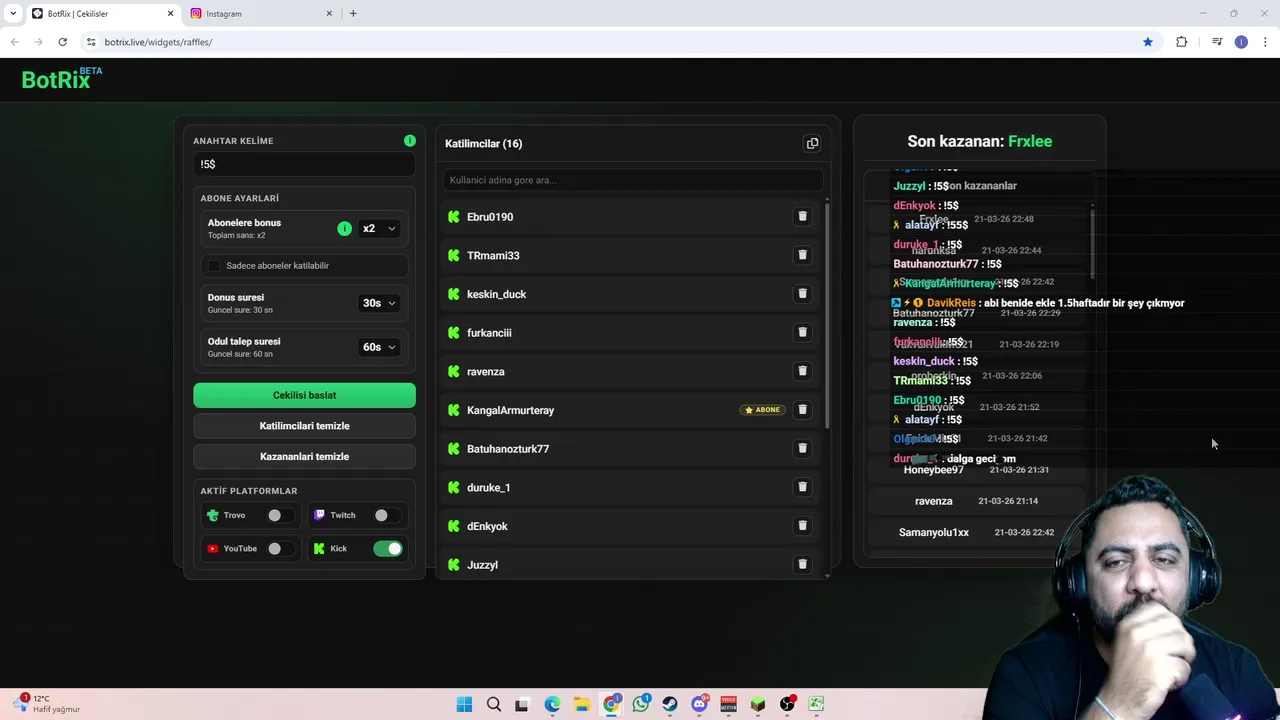Open the Minecraft block icon in taskbar
This screenshot has height=720, width=1280.
tap(758, 704)
